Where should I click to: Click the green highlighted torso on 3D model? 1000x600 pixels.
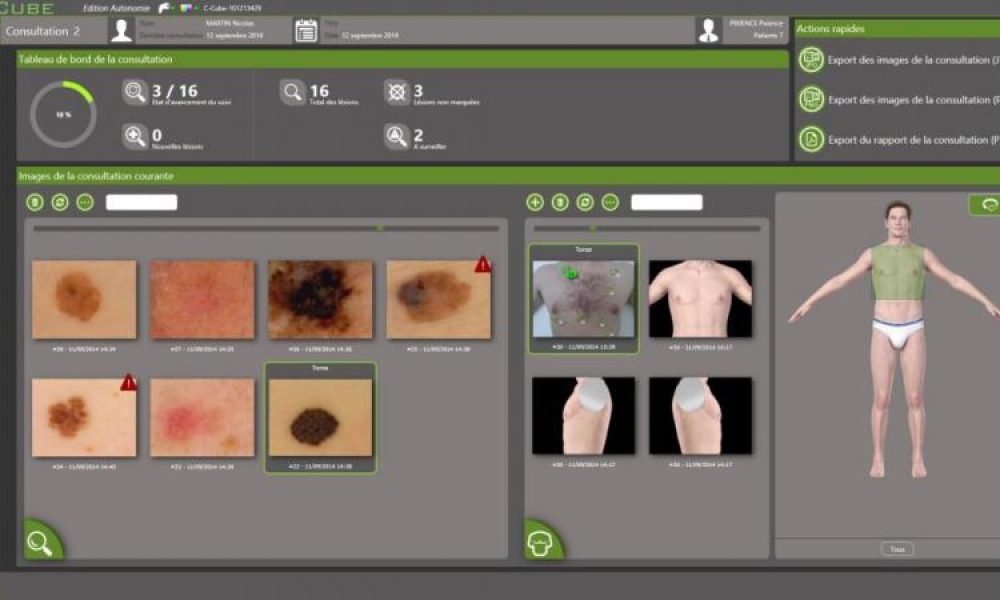pyautogui.click(x=898, y=272)
